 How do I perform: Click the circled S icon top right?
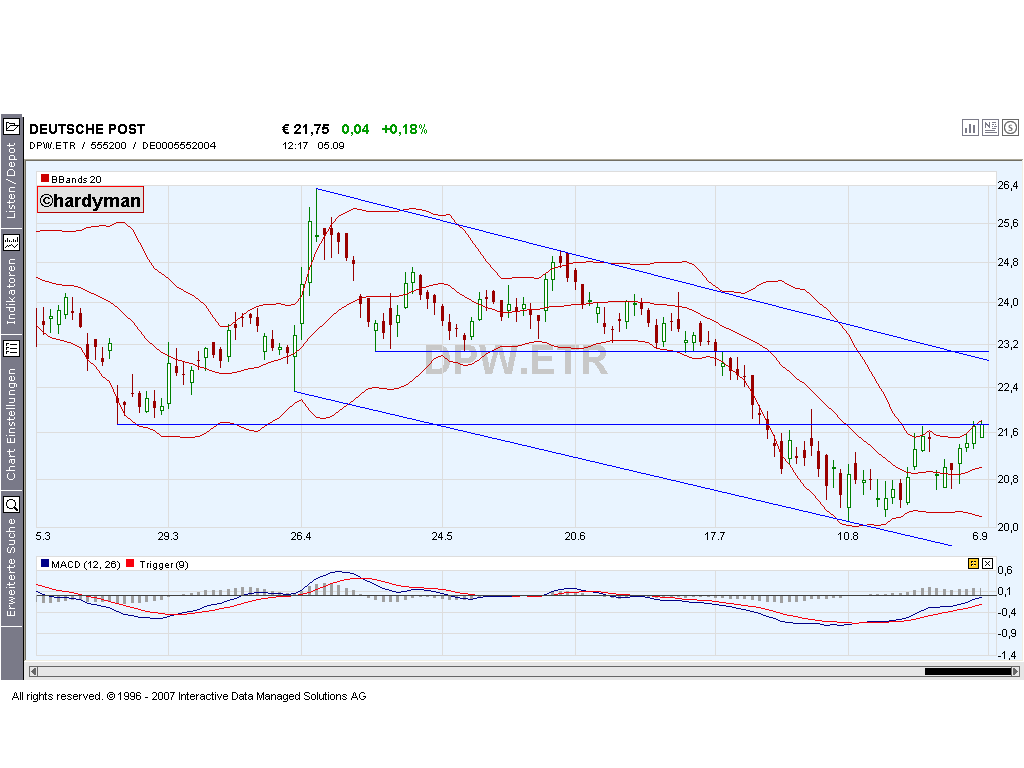pyautogui.click(x=1010, y=127)
